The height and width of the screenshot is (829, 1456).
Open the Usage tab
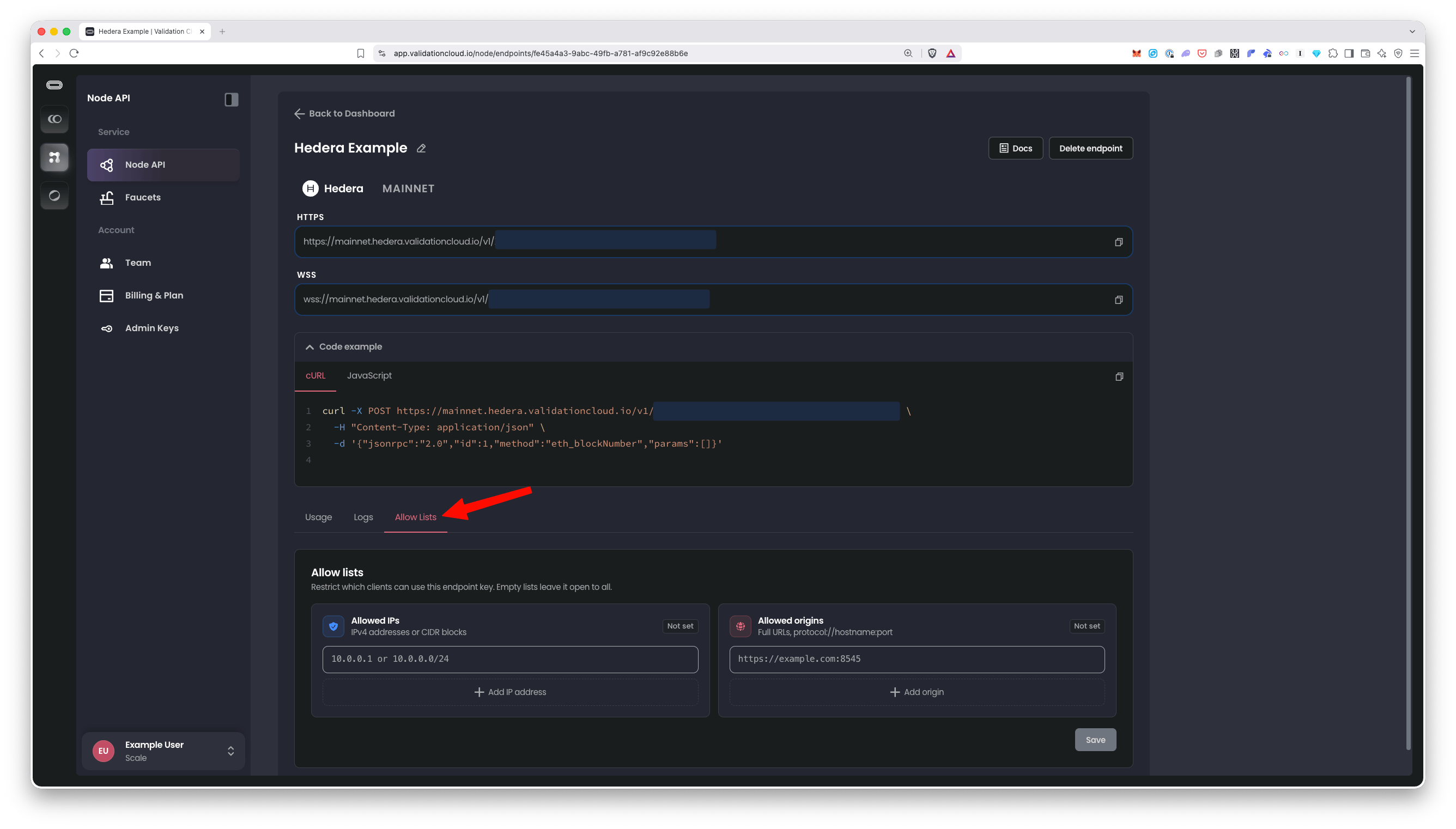tap(318, 517)
